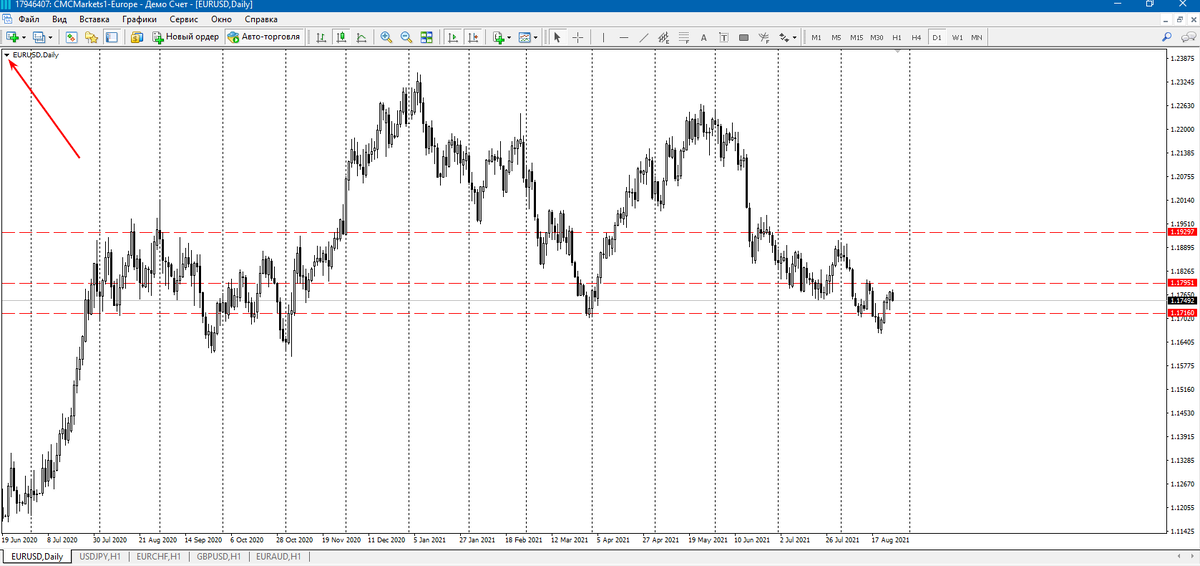Select the D1 timeframe button
The height and width of the screenshot is (566, 1200).
click(x=937, y=37)
